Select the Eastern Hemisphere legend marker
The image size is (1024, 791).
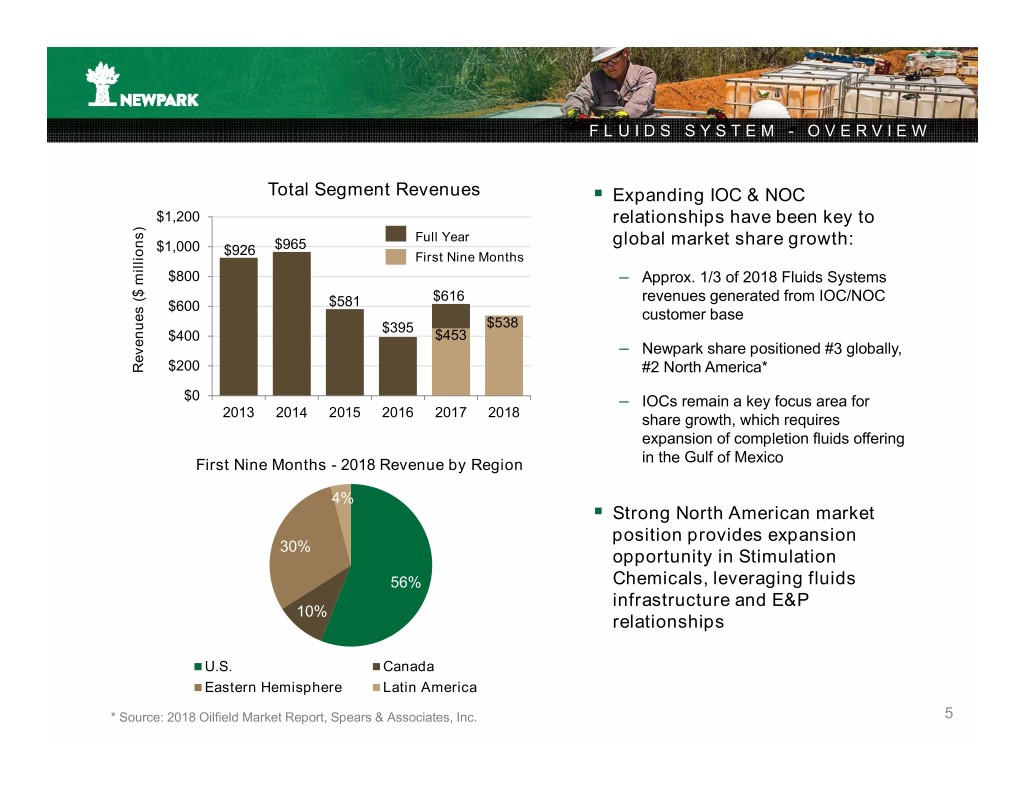click(200, 687)
